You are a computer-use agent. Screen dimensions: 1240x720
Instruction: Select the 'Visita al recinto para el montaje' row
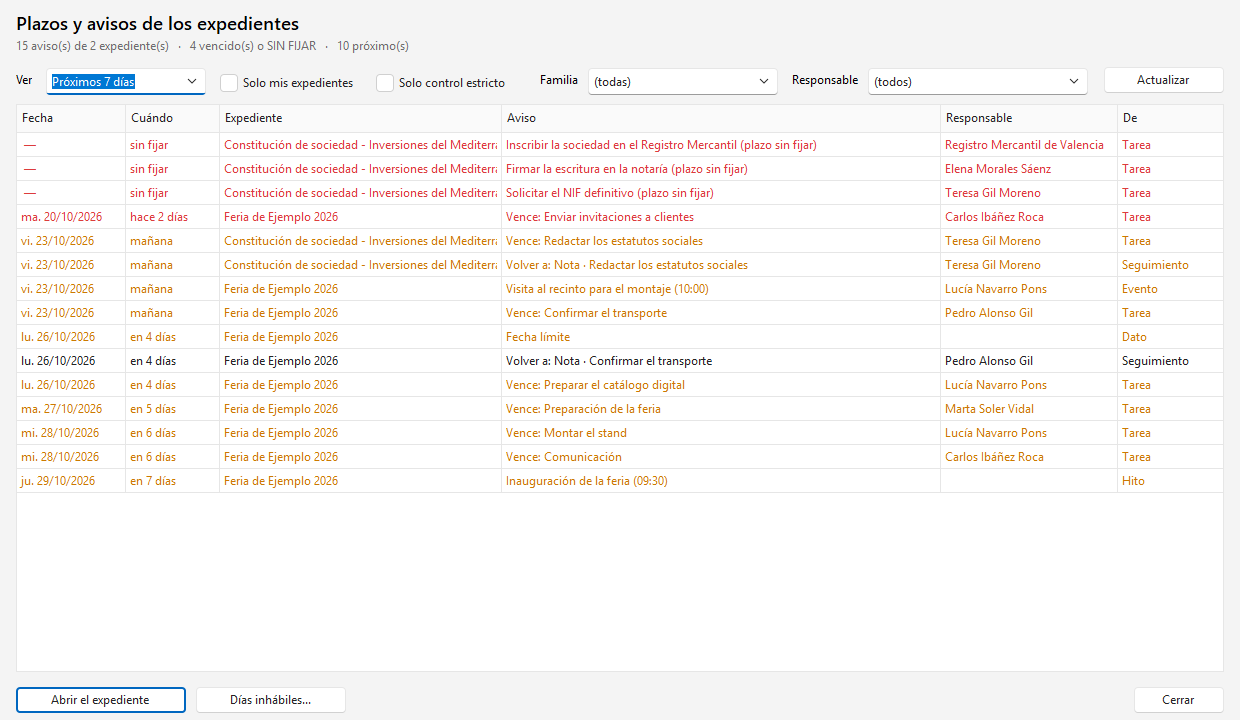[x=620, y=289]
